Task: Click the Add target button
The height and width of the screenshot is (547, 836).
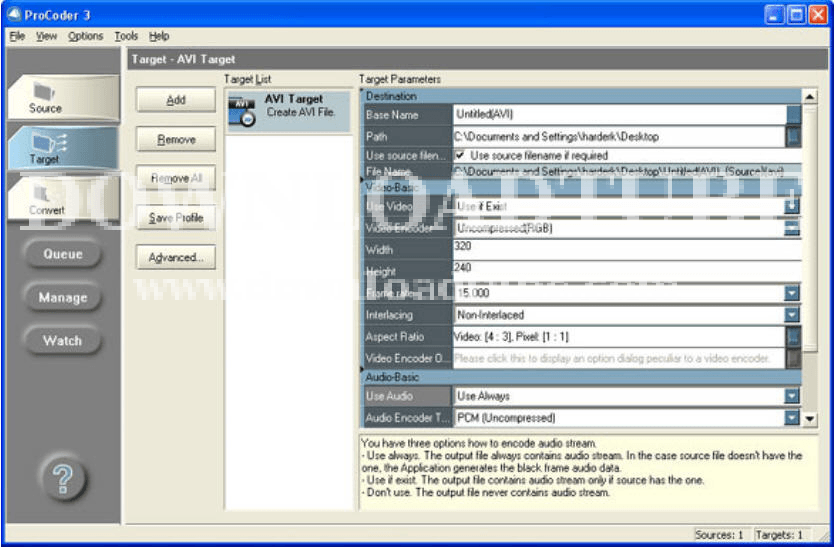Action: pyautogui.click(x=176, y=100)
